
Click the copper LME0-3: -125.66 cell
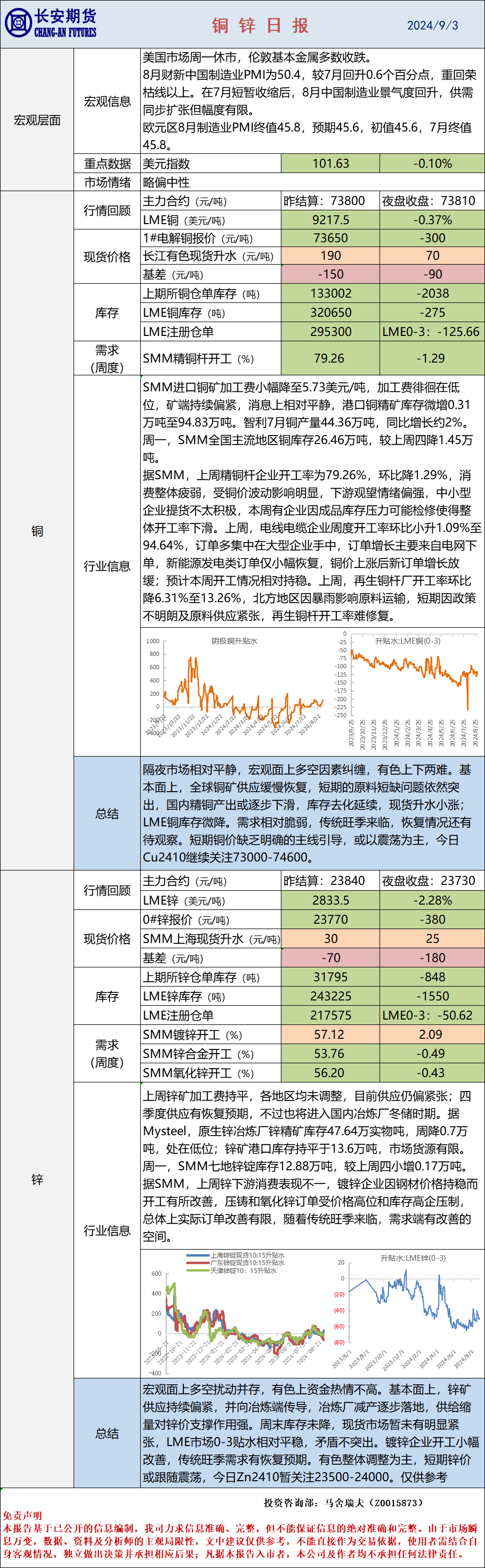click(432, 332)
